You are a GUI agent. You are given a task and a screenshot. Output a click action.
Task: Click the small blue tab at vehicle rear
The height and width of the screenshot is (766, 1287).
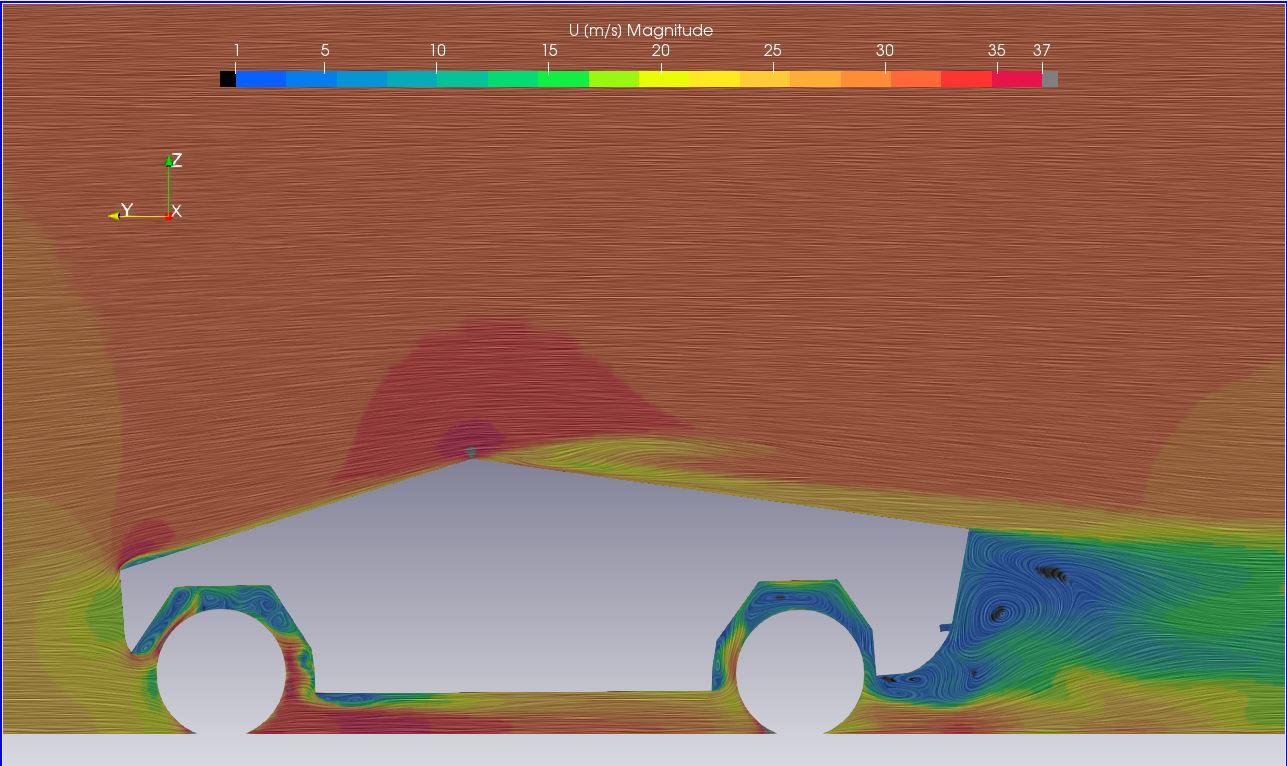(x=946, y=628)
